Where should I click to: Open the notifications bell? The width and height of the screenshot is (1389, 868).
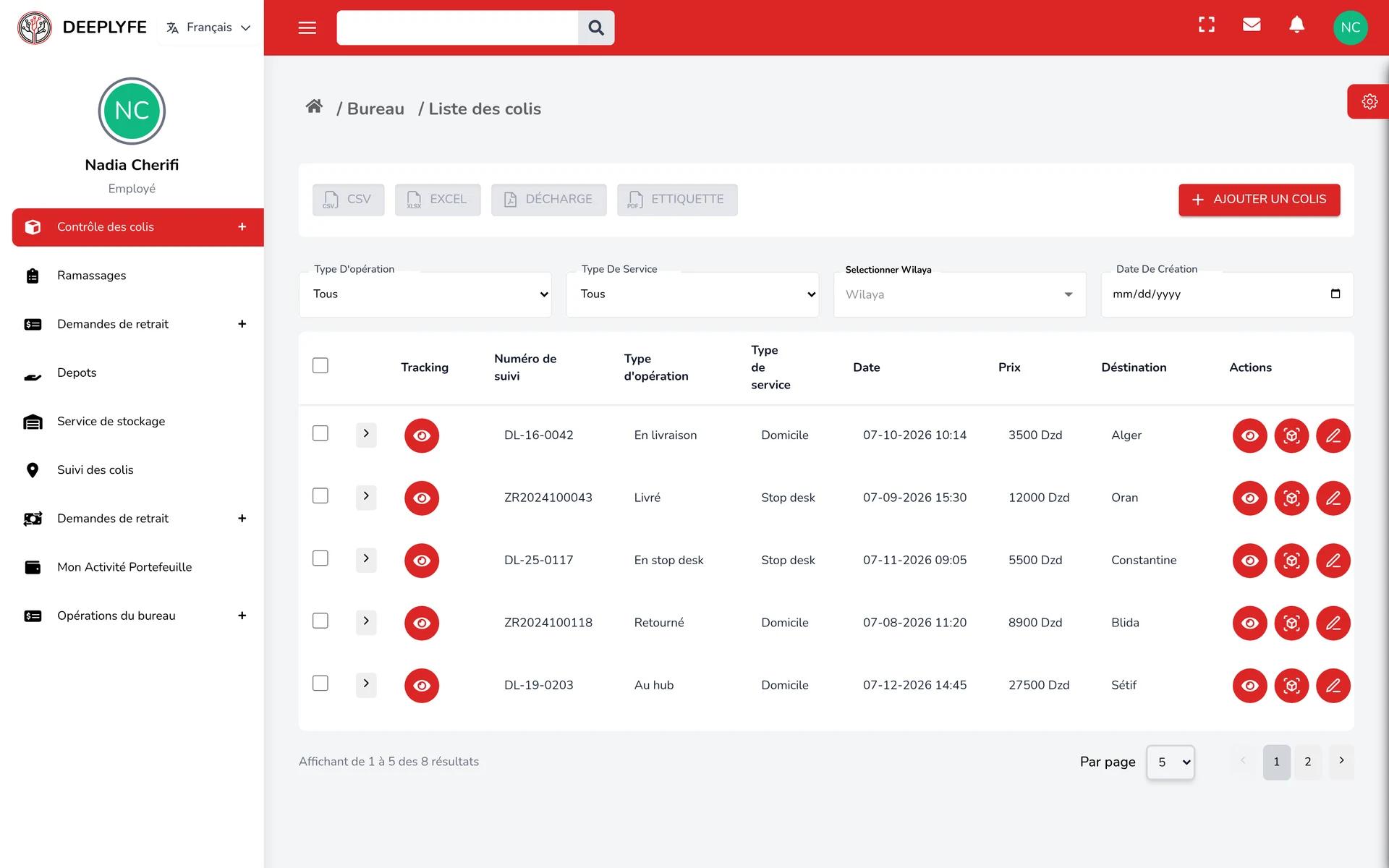(1297, 25)
